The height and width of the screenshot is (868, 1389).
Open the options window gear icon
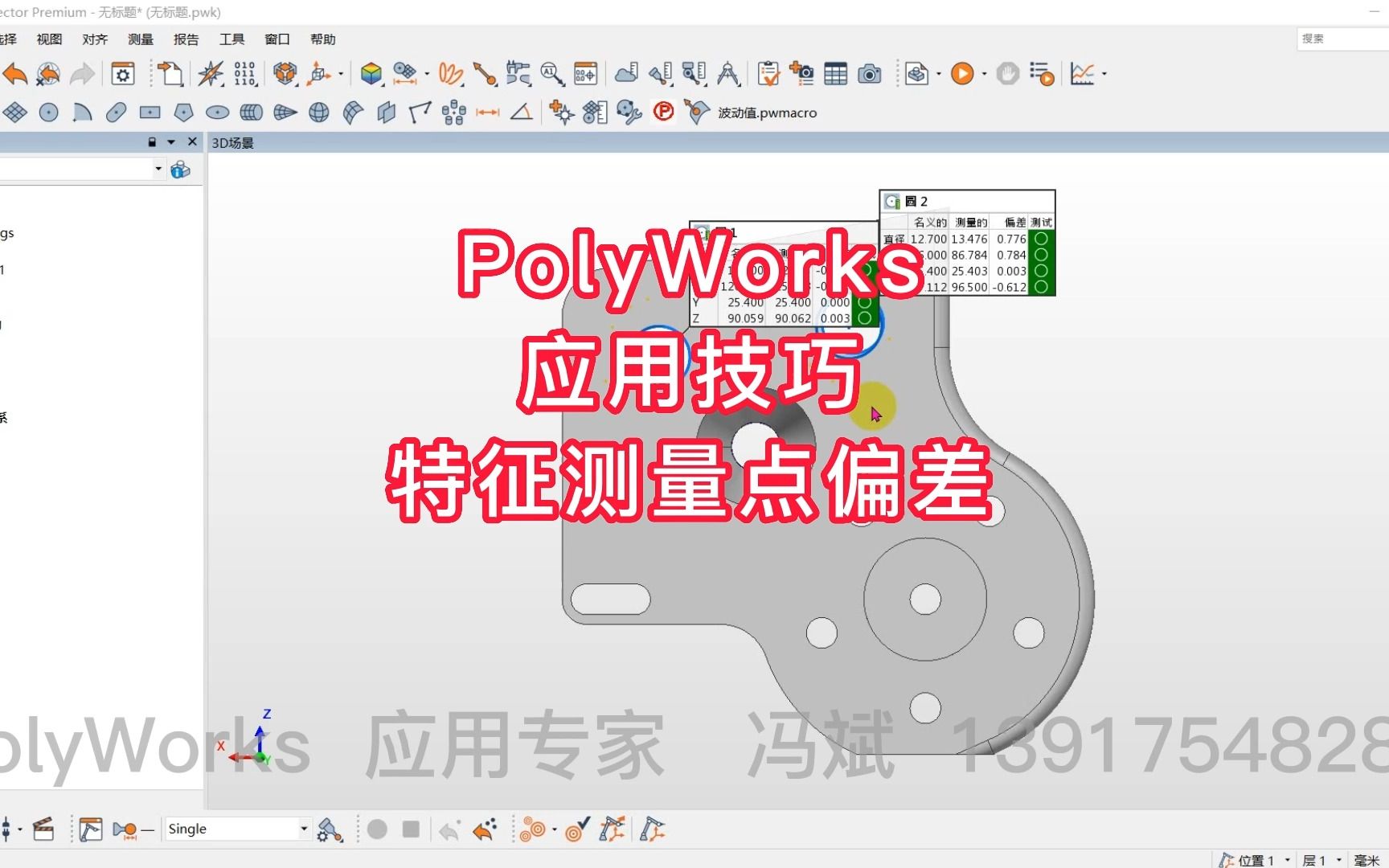[123, 74]
